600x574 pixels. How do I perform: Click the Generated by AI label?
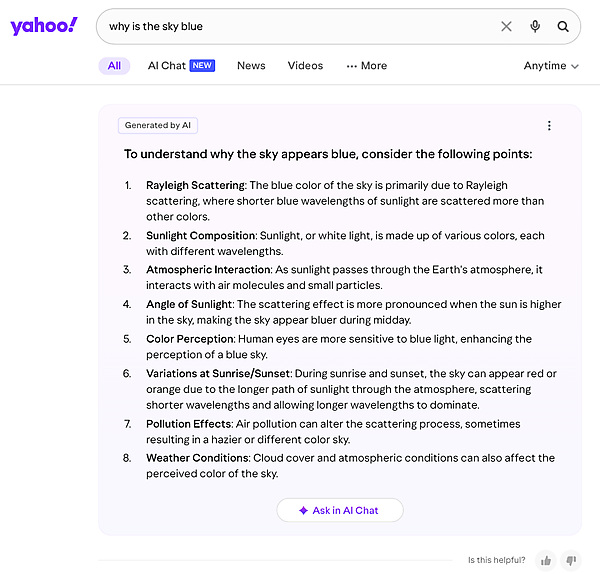tap(158, 126)
